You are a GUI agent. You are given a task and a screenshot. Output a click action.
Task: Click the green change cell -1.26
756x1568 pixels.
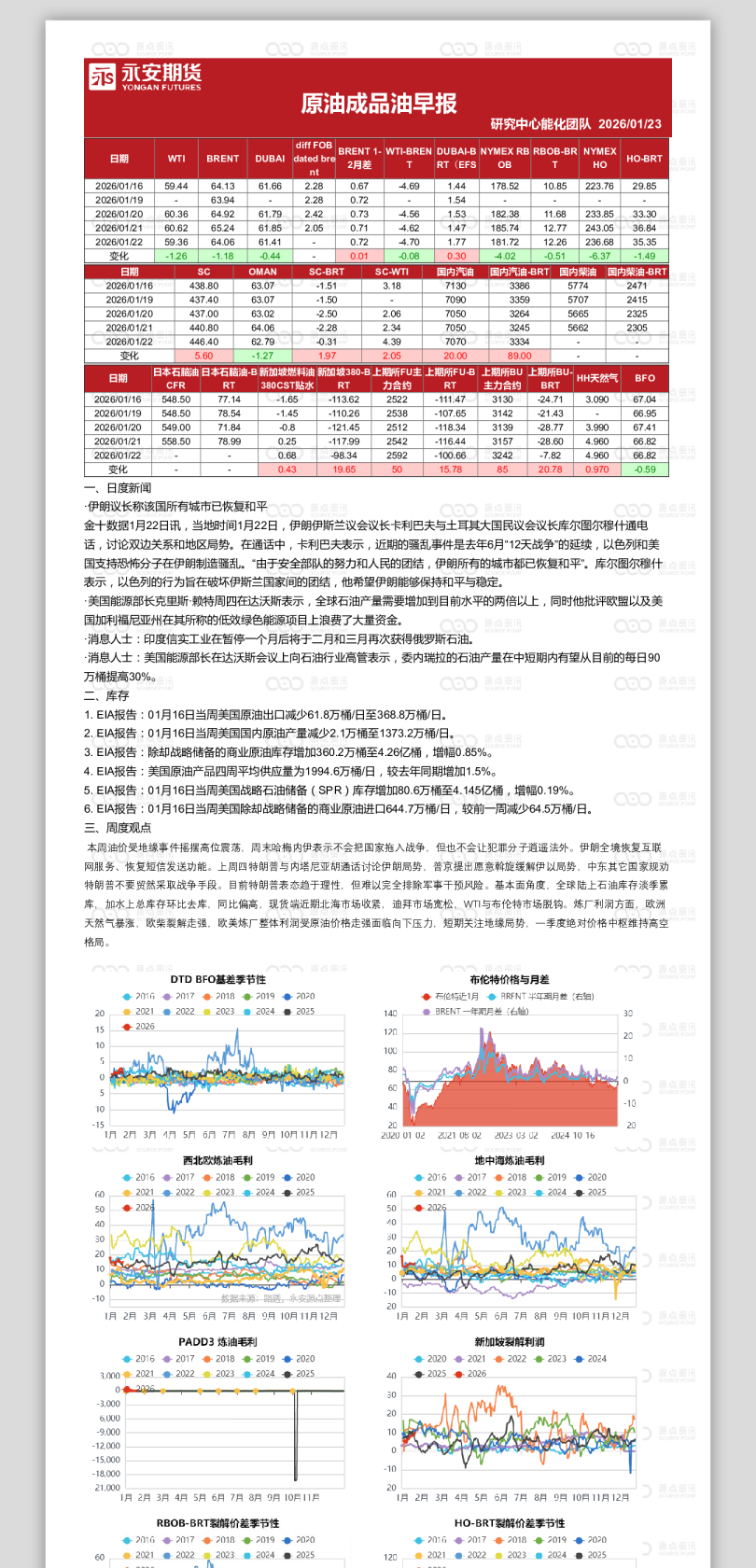click(176, 256)
